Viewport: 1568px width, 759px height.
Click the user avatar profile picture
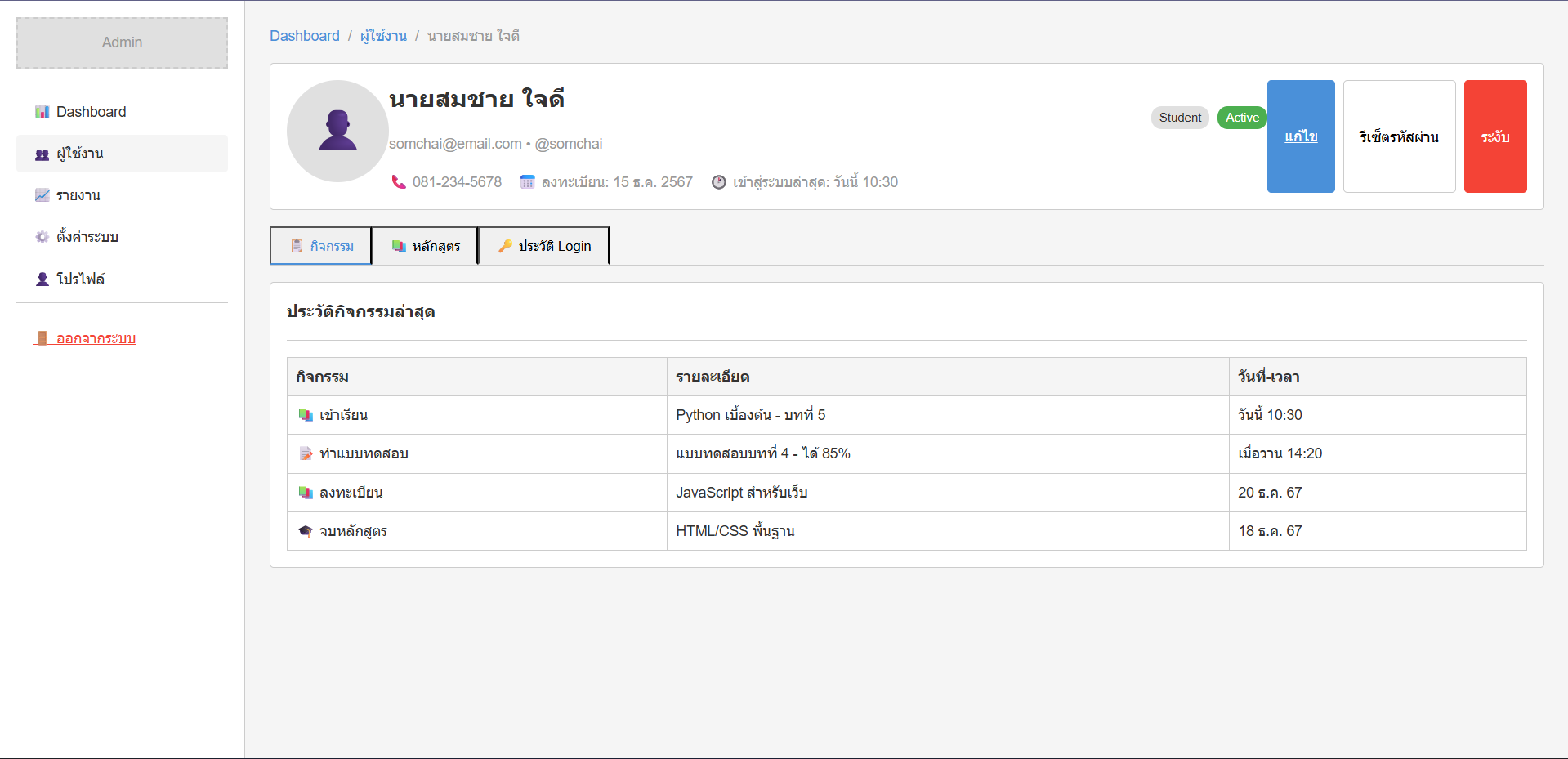[x=337, y=131]
